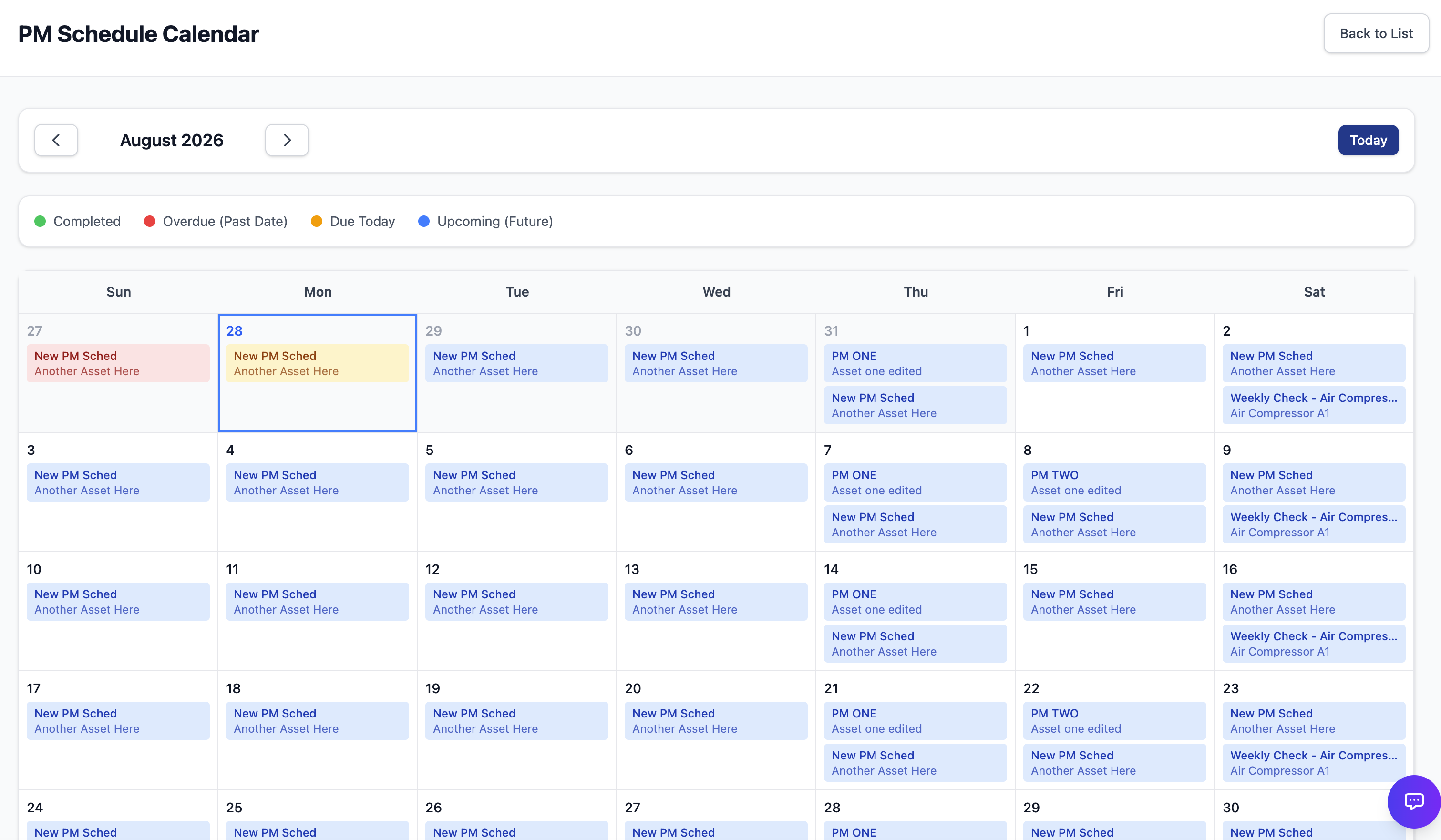Click the green Completed legend dot

pos(40,221)
